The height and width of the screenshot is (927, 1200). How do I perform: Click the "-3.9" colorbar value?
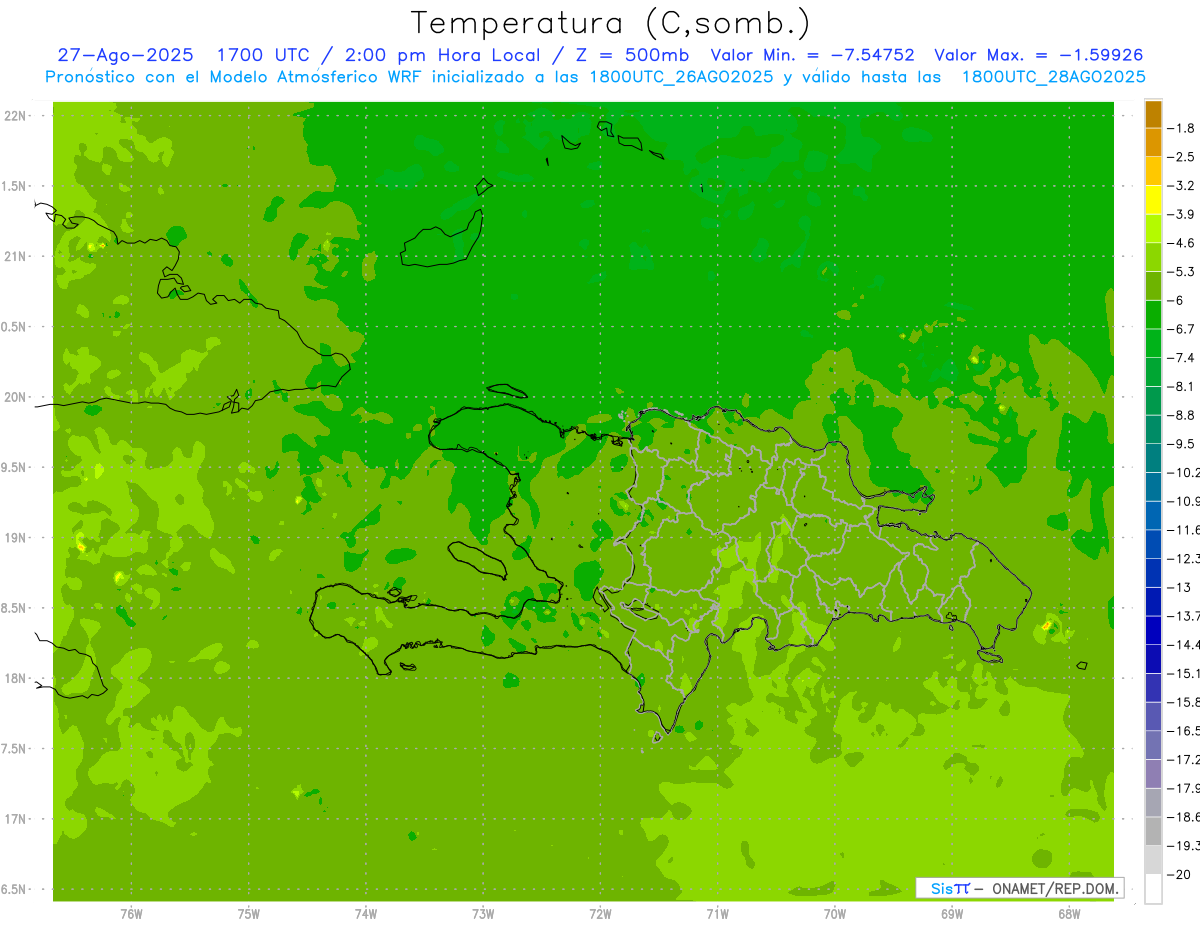pyautogui.click(x=1182, y=214)
